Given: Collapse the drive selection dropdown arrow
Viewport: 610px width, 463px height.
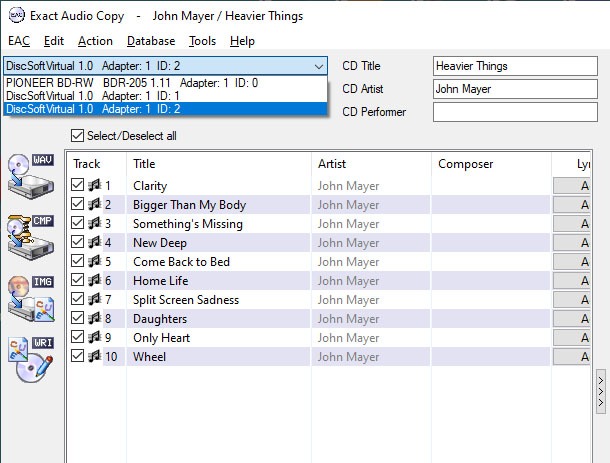Looking at the screenshot, I should pyautogui.click(x=319, y=66).
